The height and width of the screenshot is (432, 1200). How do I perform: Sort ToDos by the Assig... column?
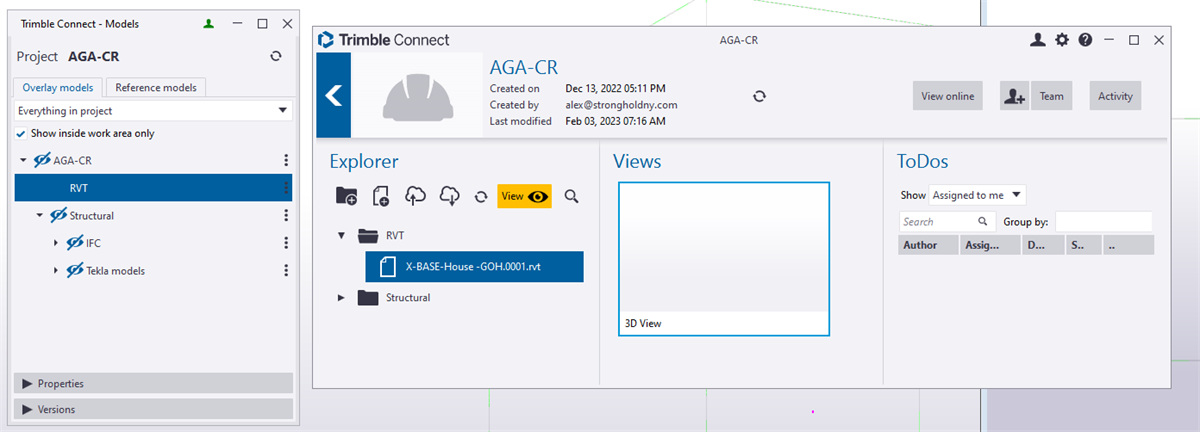[x=989, y=245]
